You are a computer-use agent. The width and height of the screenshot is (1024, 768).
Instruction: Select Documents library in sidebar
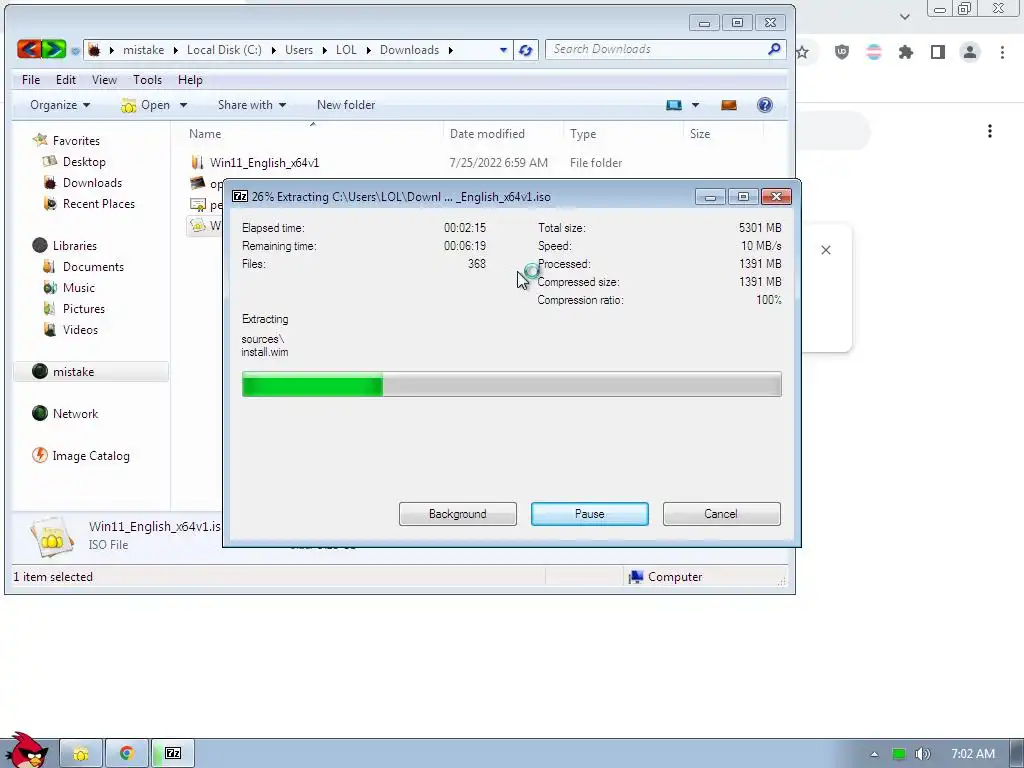point(93,266)
